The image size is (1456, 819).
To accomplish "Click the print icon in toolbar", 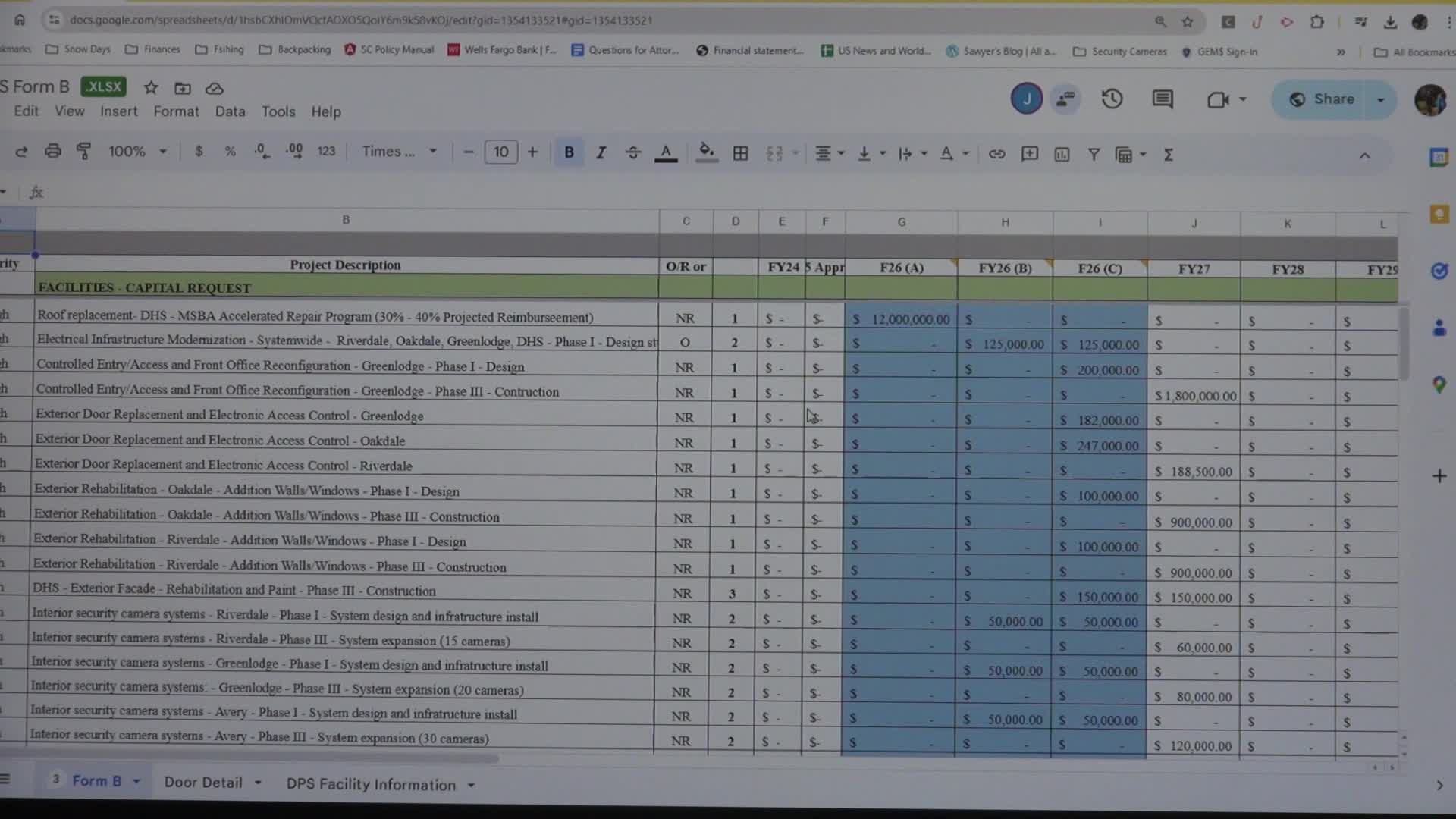I will pos(52,152).
